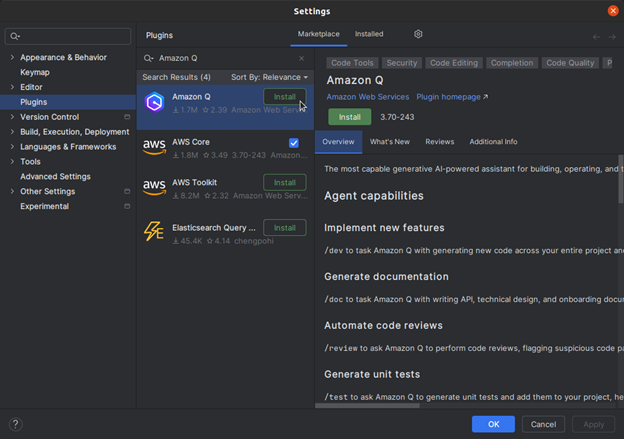Click Version Control project-level marker icon

click(127, 117)
